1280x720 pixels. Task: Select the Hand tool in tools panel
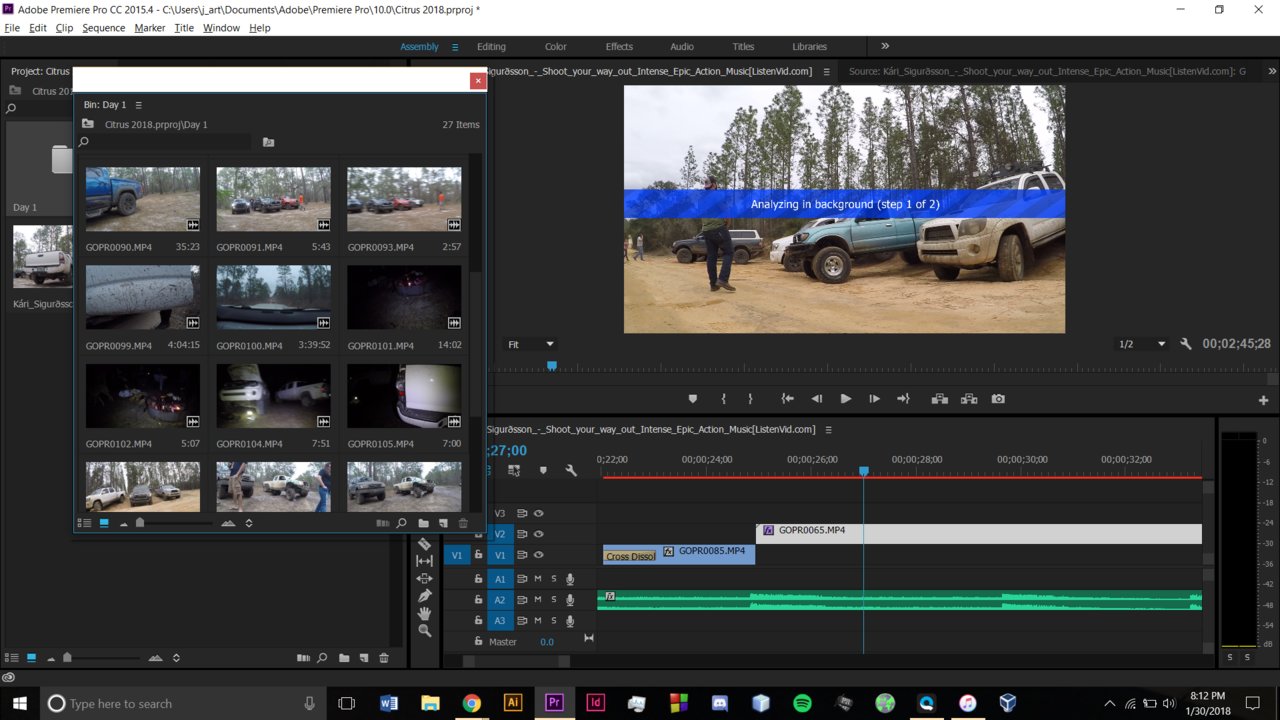[424, 613]
